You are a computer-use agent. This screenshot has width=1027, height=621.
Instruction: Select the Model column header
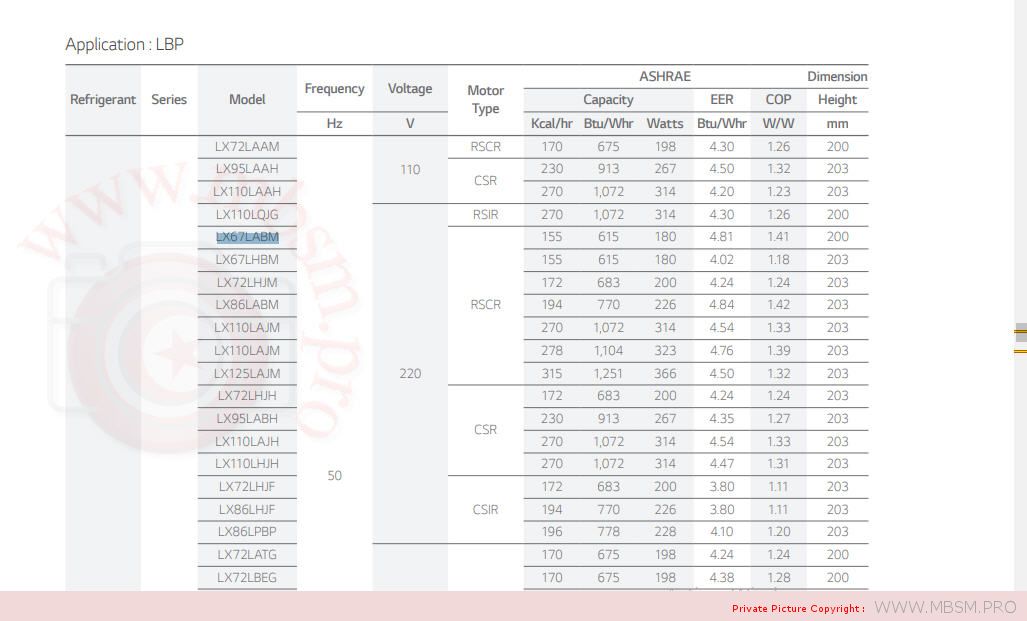coord(247,100)
